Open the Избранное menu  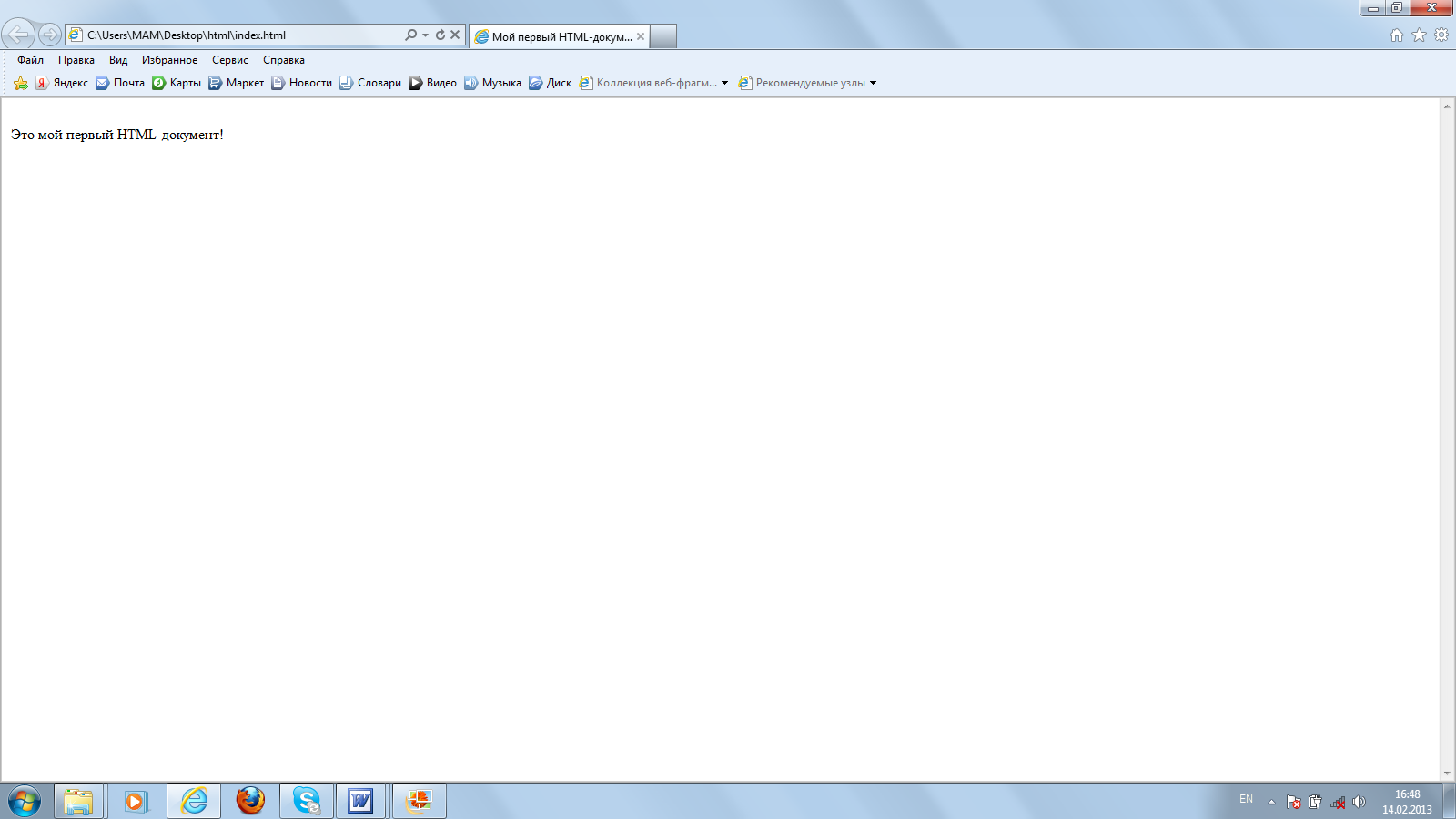[169, 60]
